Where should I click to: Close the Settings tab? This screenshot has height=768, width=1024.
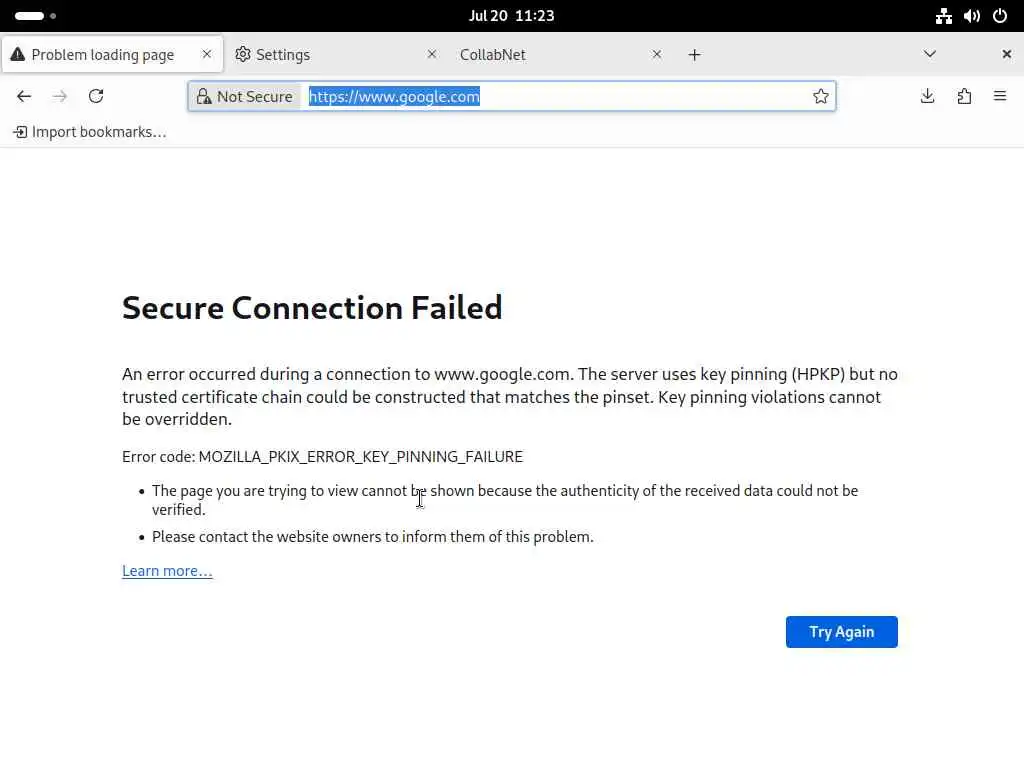tap(432, 55)
